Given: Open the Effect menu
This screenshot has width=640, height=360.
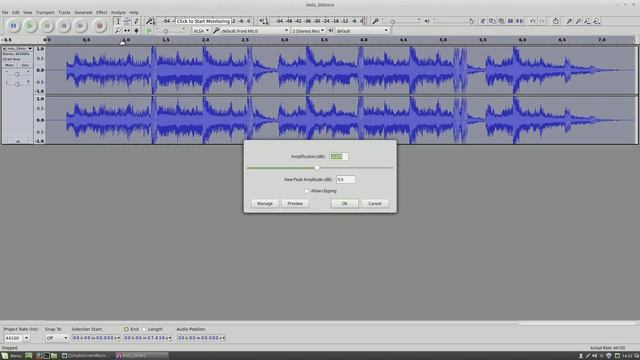Looking at the screenshot, I should click(102, 12).
